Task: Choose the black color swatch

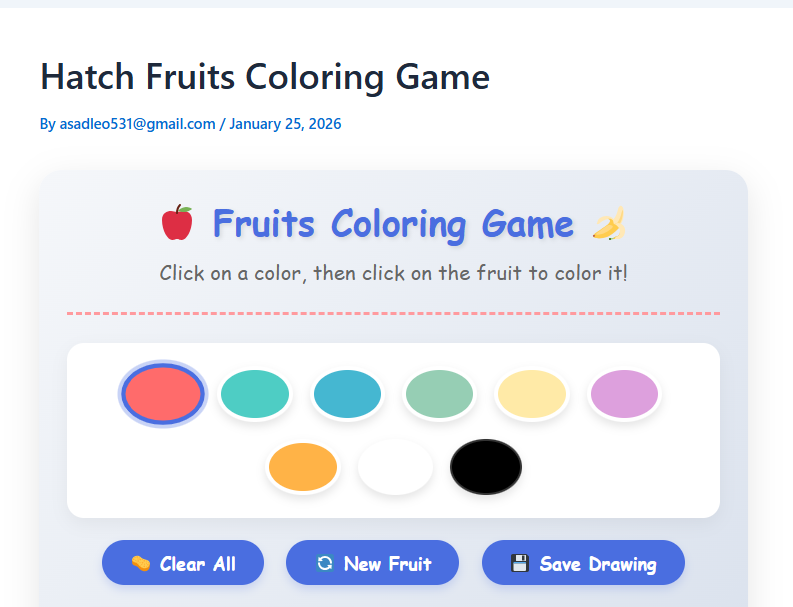Action: point(486,467)
